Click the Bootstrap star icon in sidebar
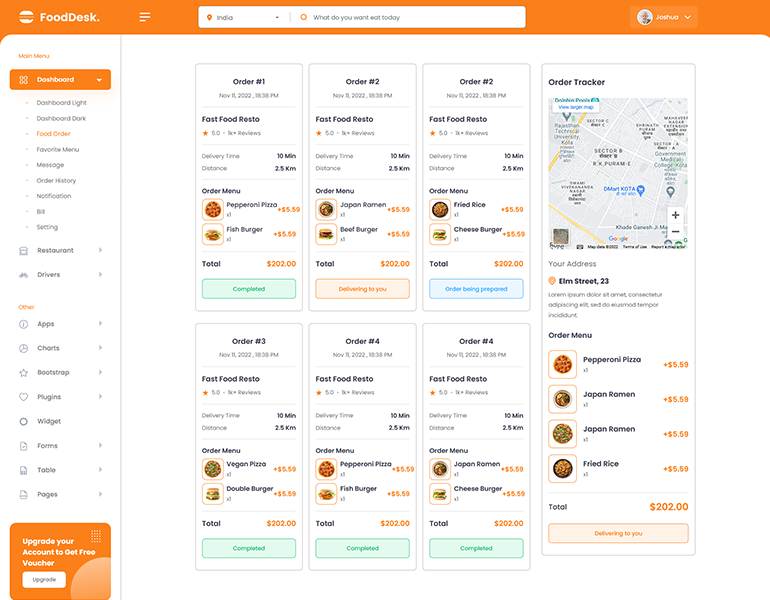The width and height of the screenshot is (770, 600). [x=23, y=373]
